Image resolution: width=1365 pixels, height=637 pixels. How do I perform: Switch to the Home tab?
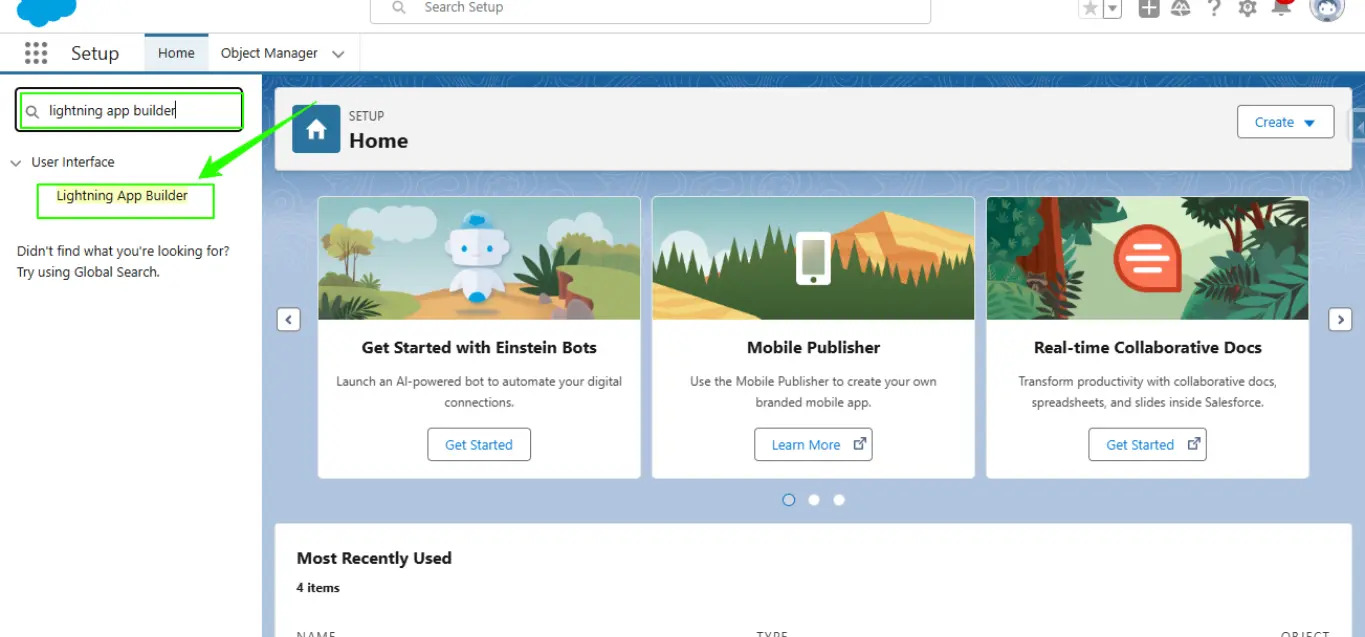click(x=176, y=53)
